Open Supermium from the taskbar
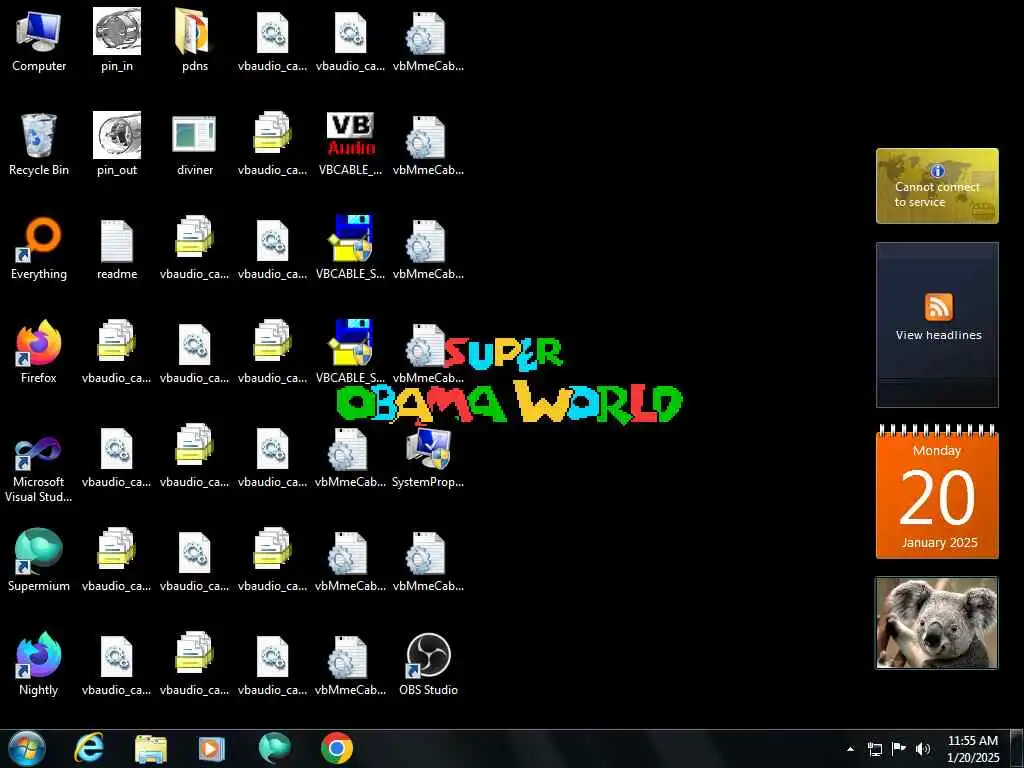The height and width of the screenshot is (768, 1024). [x=274, y=748]
